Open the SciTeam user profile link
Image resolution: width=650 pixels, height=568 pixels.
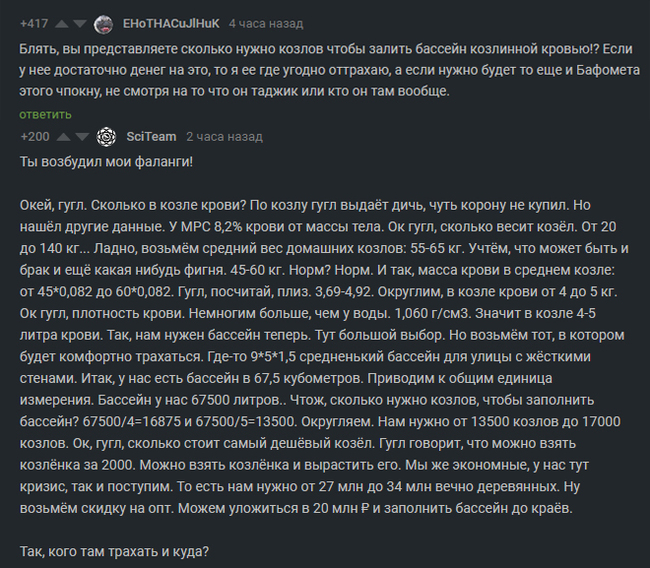click(x=151, y=136)
